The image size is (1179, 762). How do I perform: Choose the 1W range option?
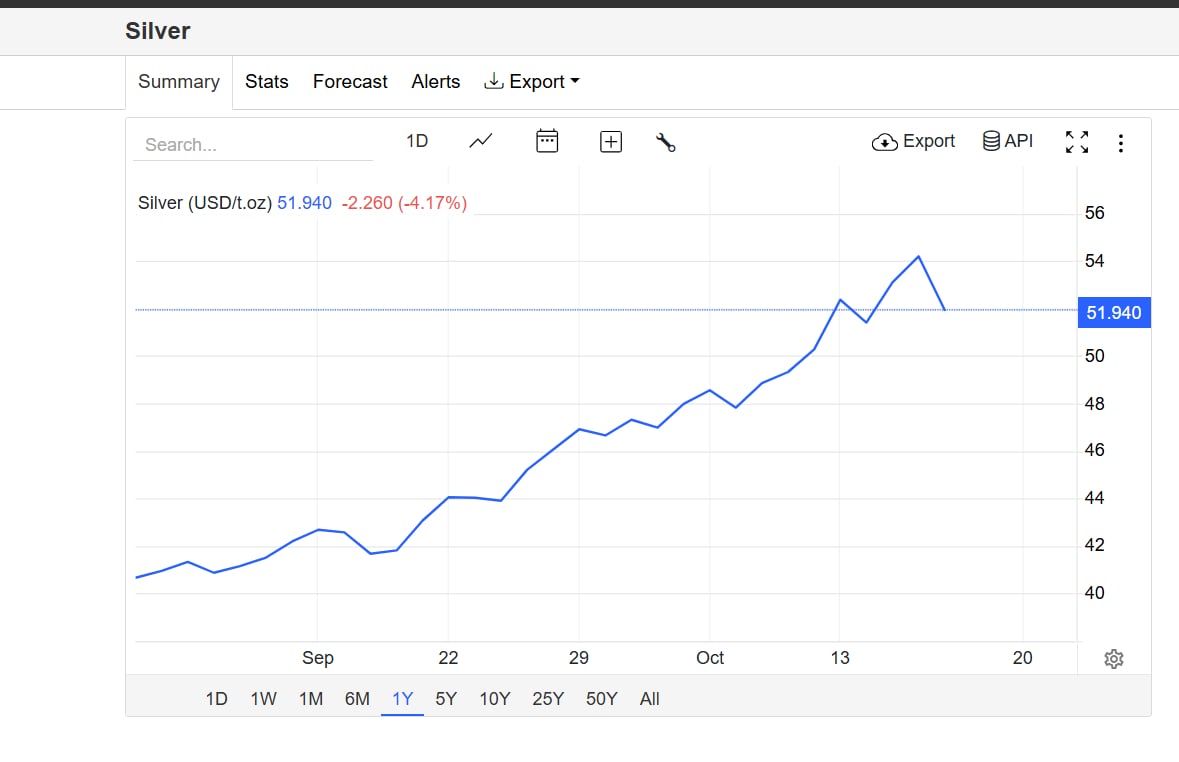click(264, 699)
